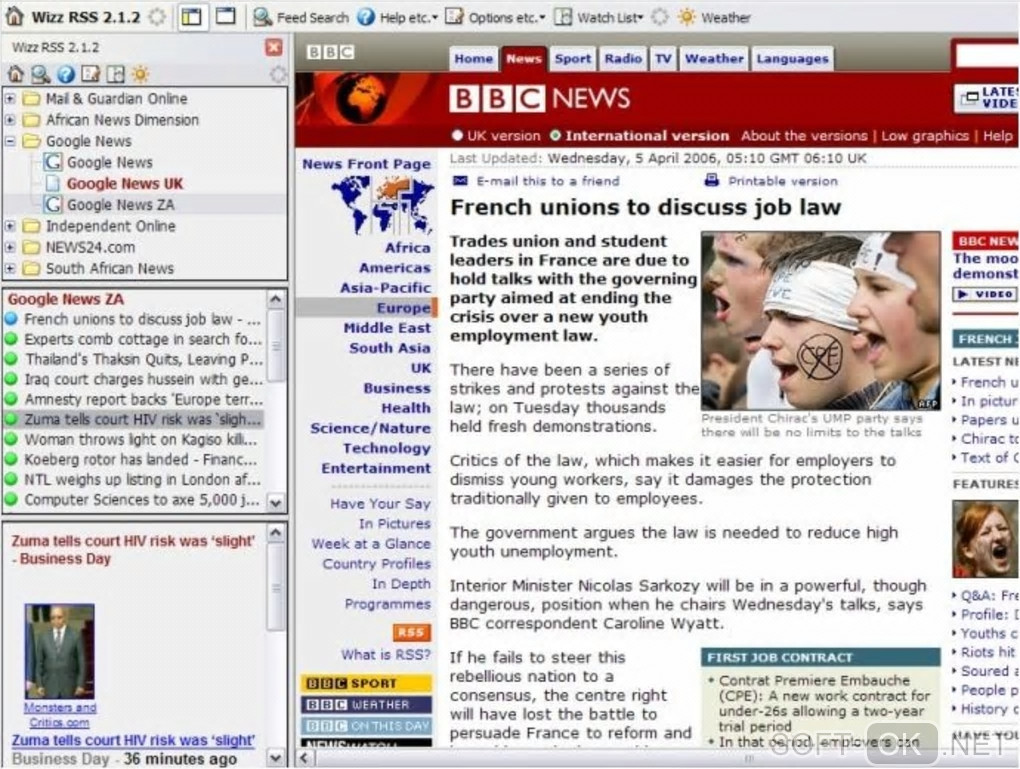Open the BBC Weather tab
Viewport: 1020px width, 769px height.
[x=714, y=59]
